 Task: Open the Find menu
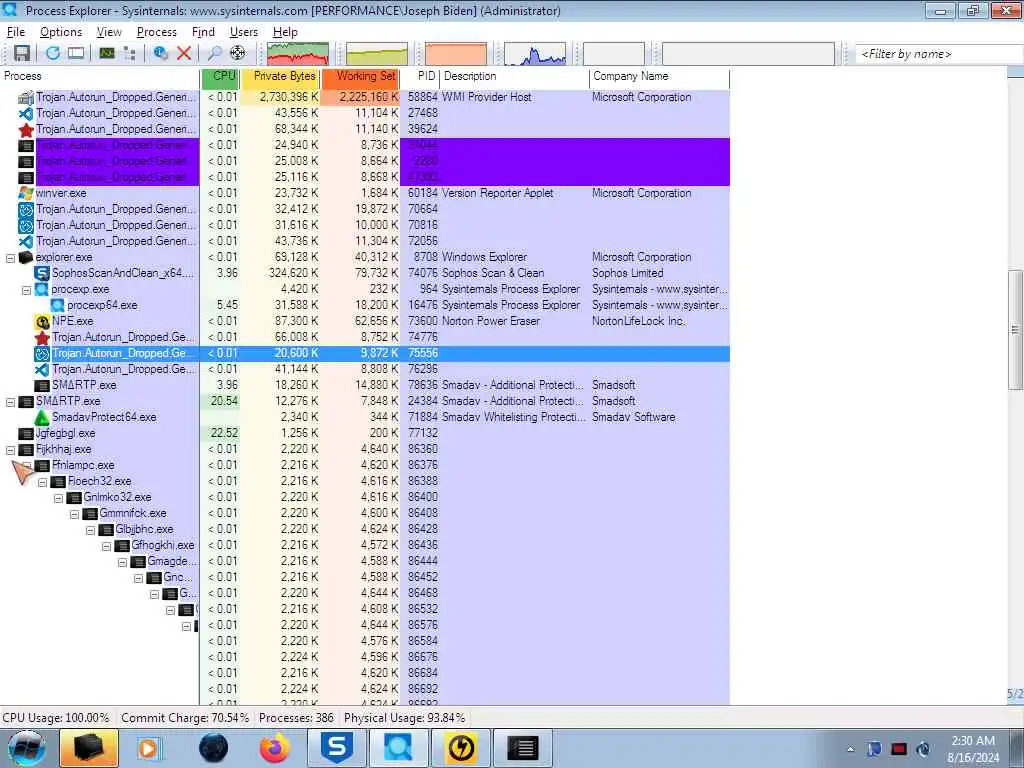pos(203,32)
